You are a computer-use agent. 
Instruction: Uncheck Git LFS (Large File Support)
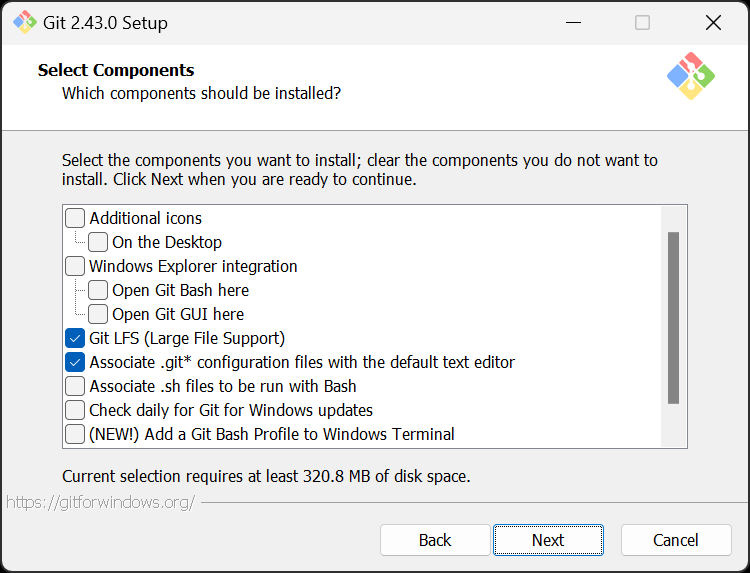pyautogui.click(x=75, y=338)
